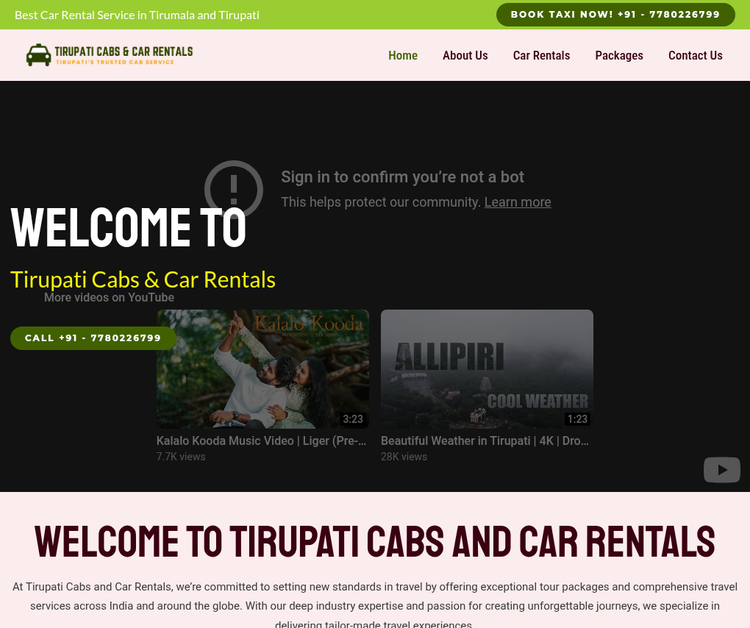Follow the Learn more link
This screenshot has width=750, height=628.
pyautogui.click(x=517, y=202)
